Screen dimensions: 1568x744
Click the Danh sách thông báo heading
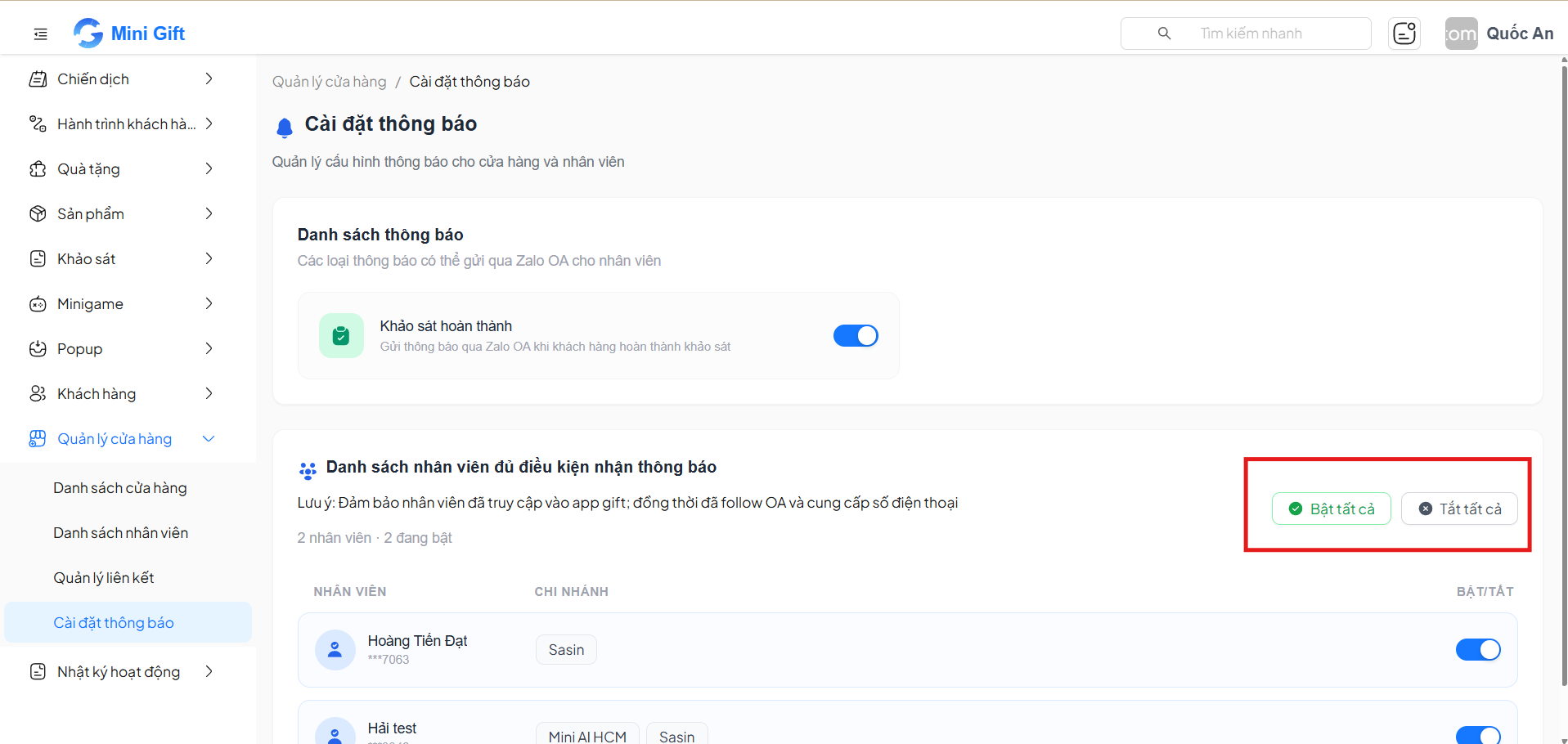[380, 235]
